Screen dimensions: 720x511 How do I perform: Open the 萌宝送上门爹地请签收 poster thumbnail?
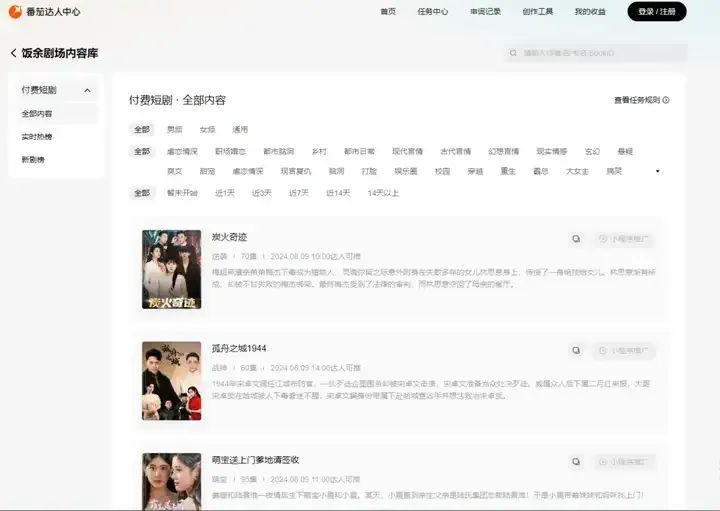point(172,482)
